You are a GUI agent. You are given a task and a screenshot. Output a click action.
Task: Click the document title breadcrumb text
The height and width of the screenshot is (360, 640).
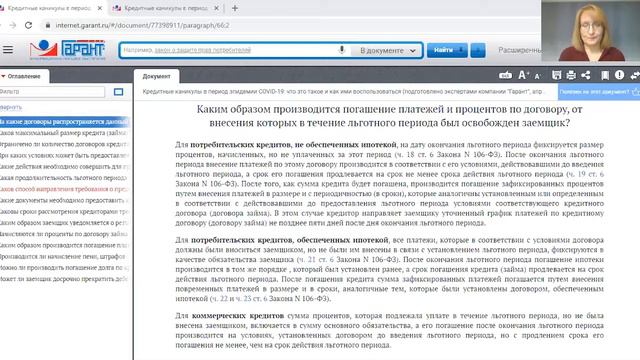342,92
